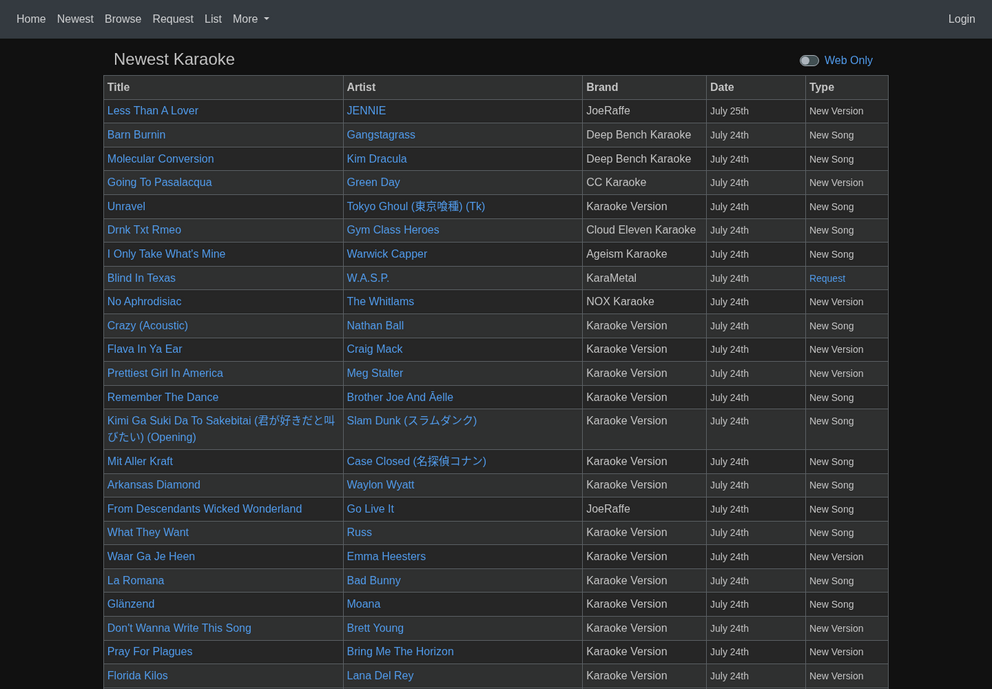Open song Barn Burnin

tap(136, 135)
